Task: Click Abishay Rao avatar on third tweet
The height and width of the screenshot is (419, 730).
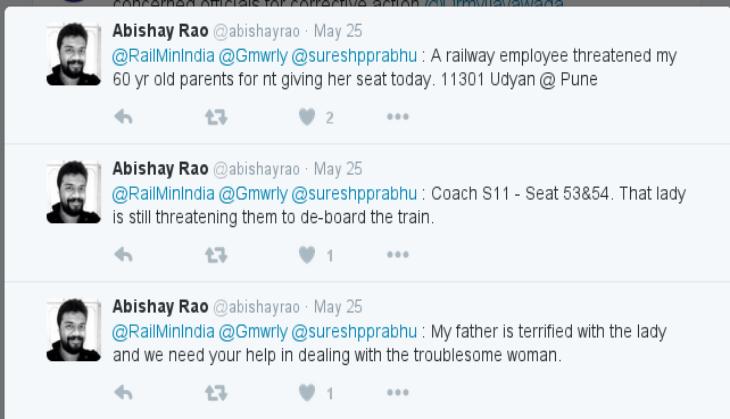Action: [x=74, y=330]
